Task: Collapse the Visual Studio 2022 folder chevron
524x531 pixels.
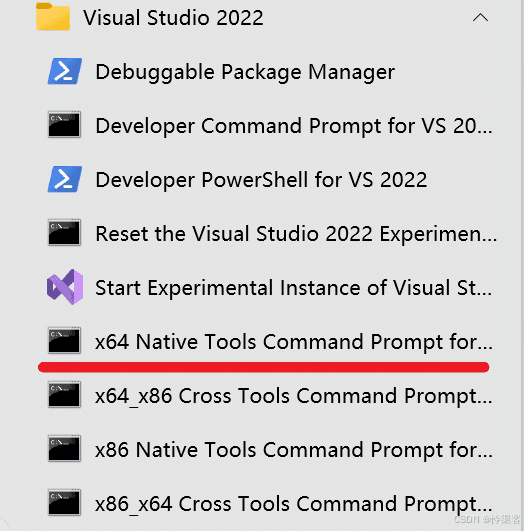Action: (480, 18)
